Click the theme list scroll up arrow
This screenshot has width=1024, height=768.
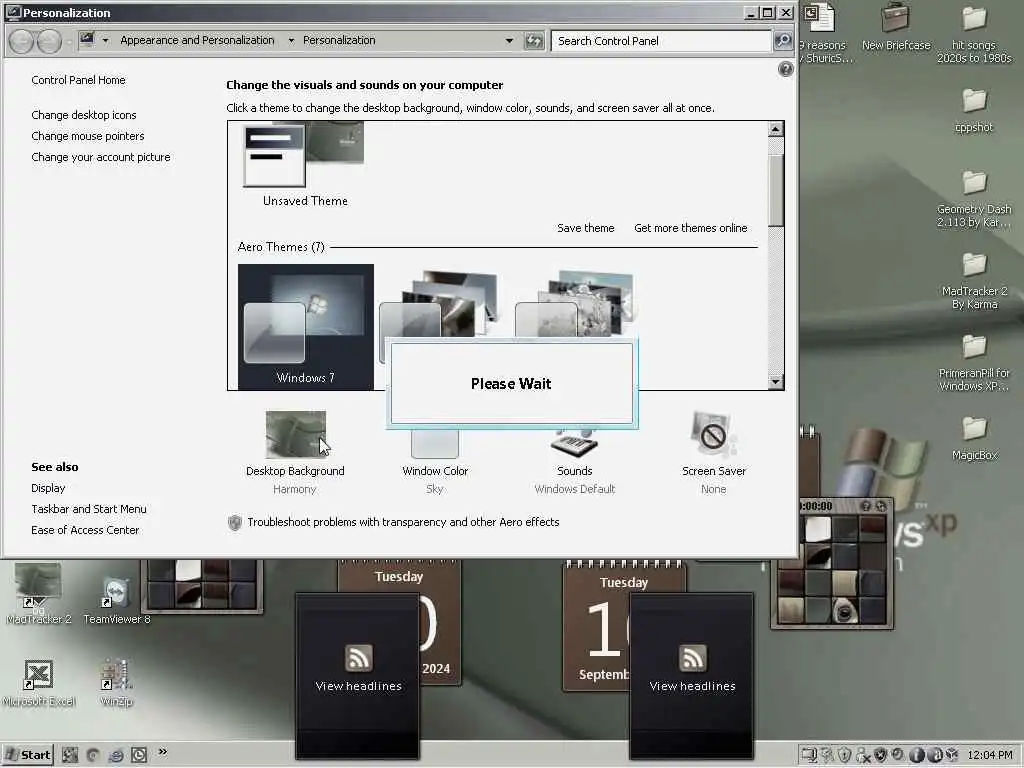(x=775, y=129)
